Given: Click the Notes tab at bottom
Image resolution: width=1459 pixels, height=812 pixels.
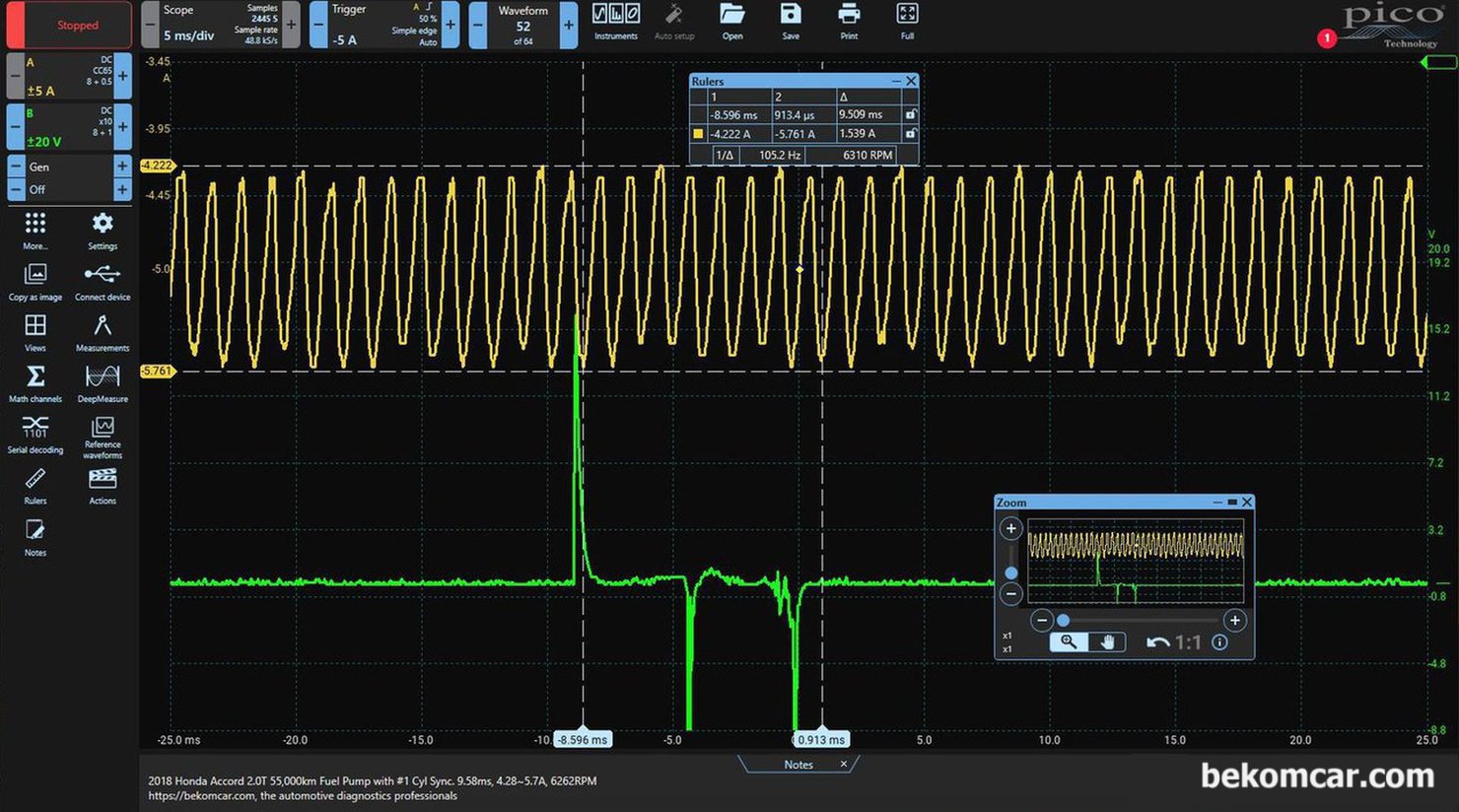Looking at the screenshot, I should [799, 765].
